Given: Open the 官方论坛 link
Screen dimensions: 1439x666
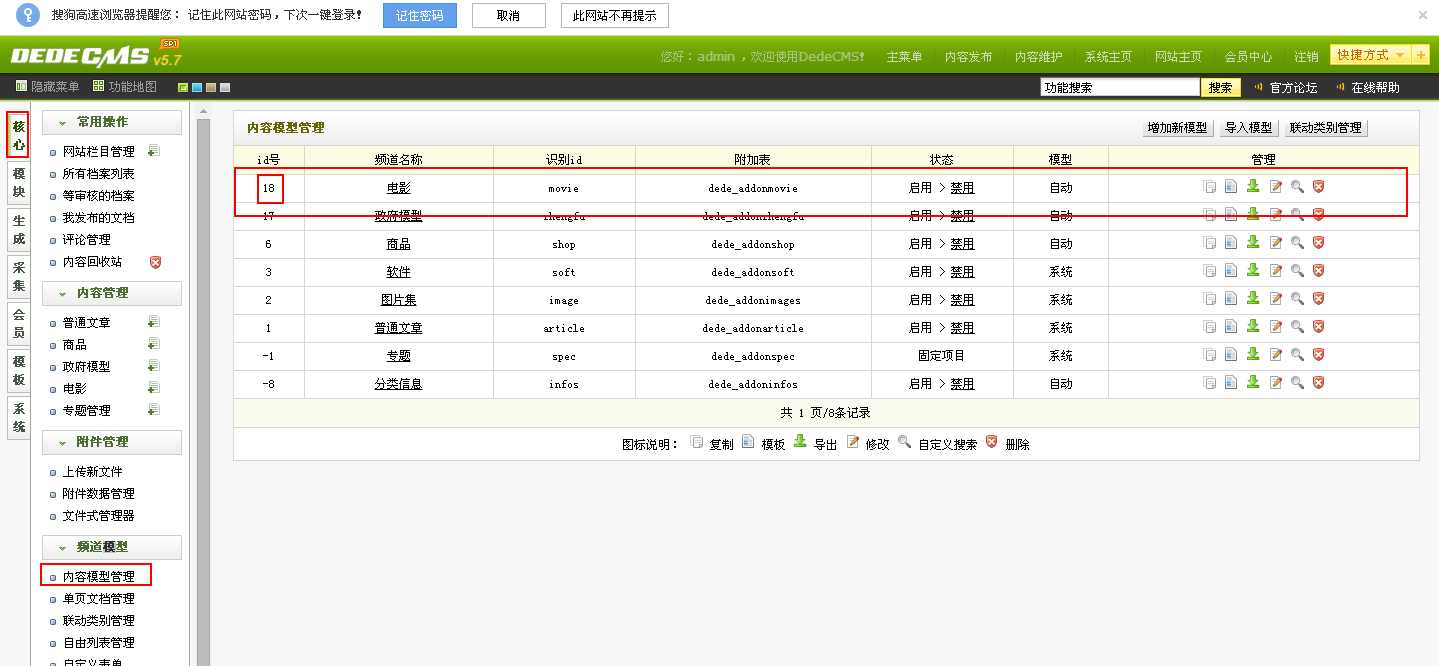Looking at the screenshot, I should click(x=1293, y=87).
